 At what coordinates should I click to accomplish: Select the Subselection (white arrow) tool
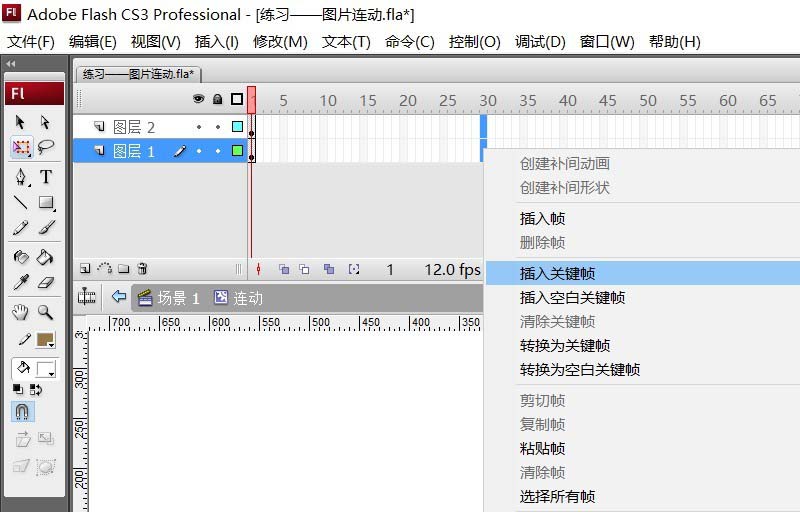point(45,122)
